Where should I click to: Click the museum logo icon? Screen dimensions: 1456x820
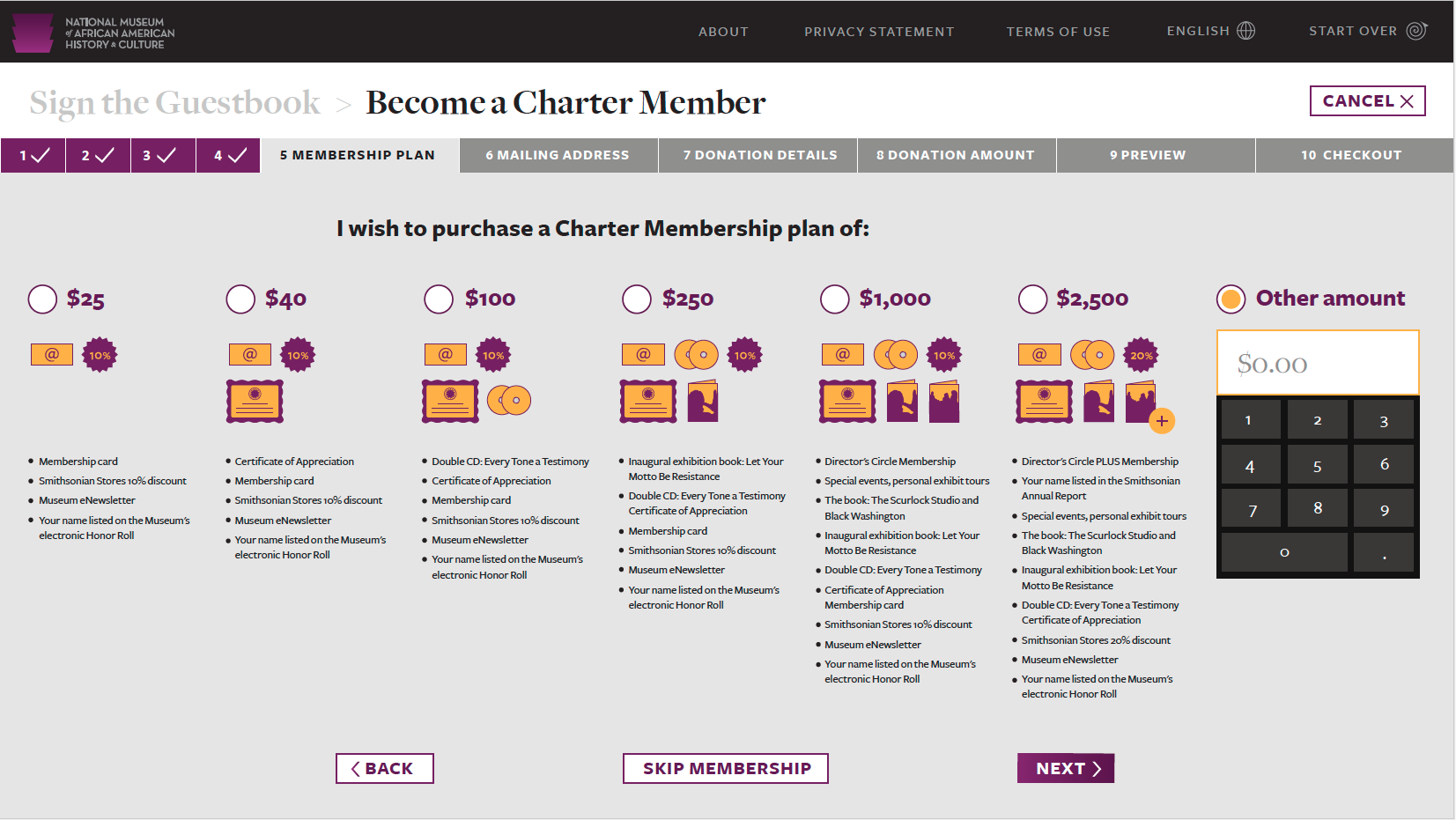point(33,33)
